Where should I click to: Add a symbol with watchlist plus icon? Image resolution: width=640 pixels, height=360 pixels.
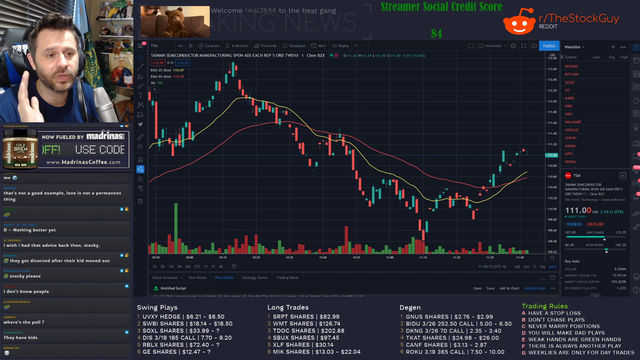point(613,47)
